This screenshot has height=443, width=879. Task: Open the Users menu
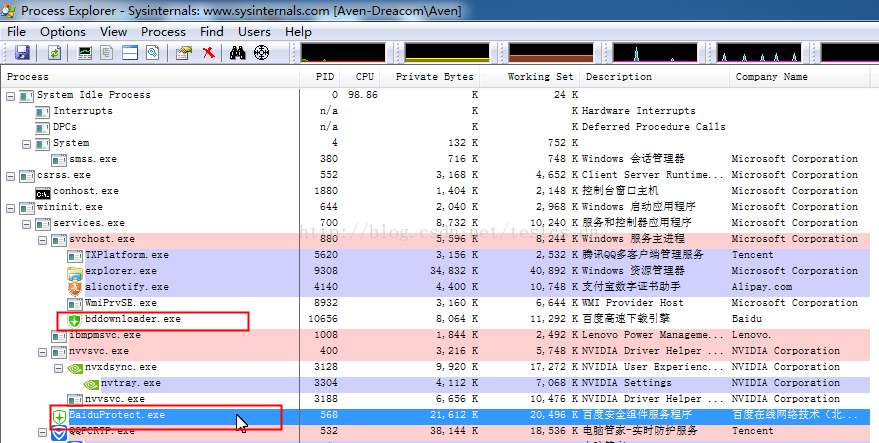coord(254,31)
